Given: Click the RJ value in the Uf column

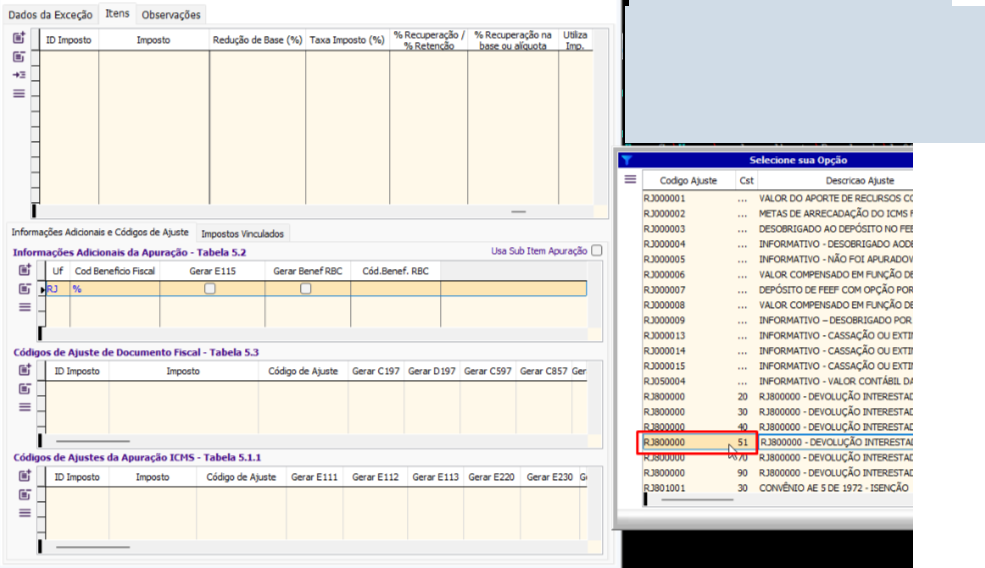Looking at the screenshot, I should click(x=52, y=289).
